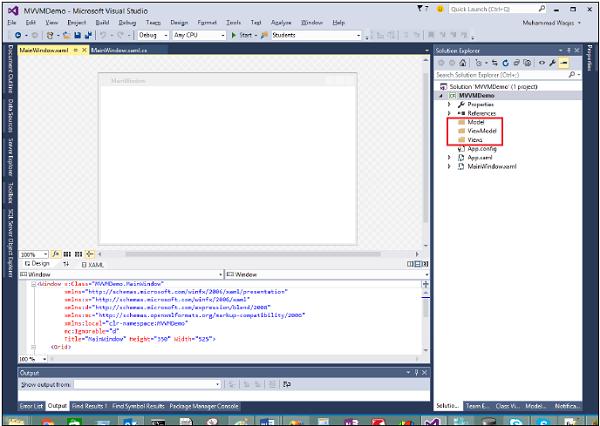The height and width of the screenshot is (426, 600).
Task: Click the Home icon in Solution Explorer
Action: click(x=462, y=62)
